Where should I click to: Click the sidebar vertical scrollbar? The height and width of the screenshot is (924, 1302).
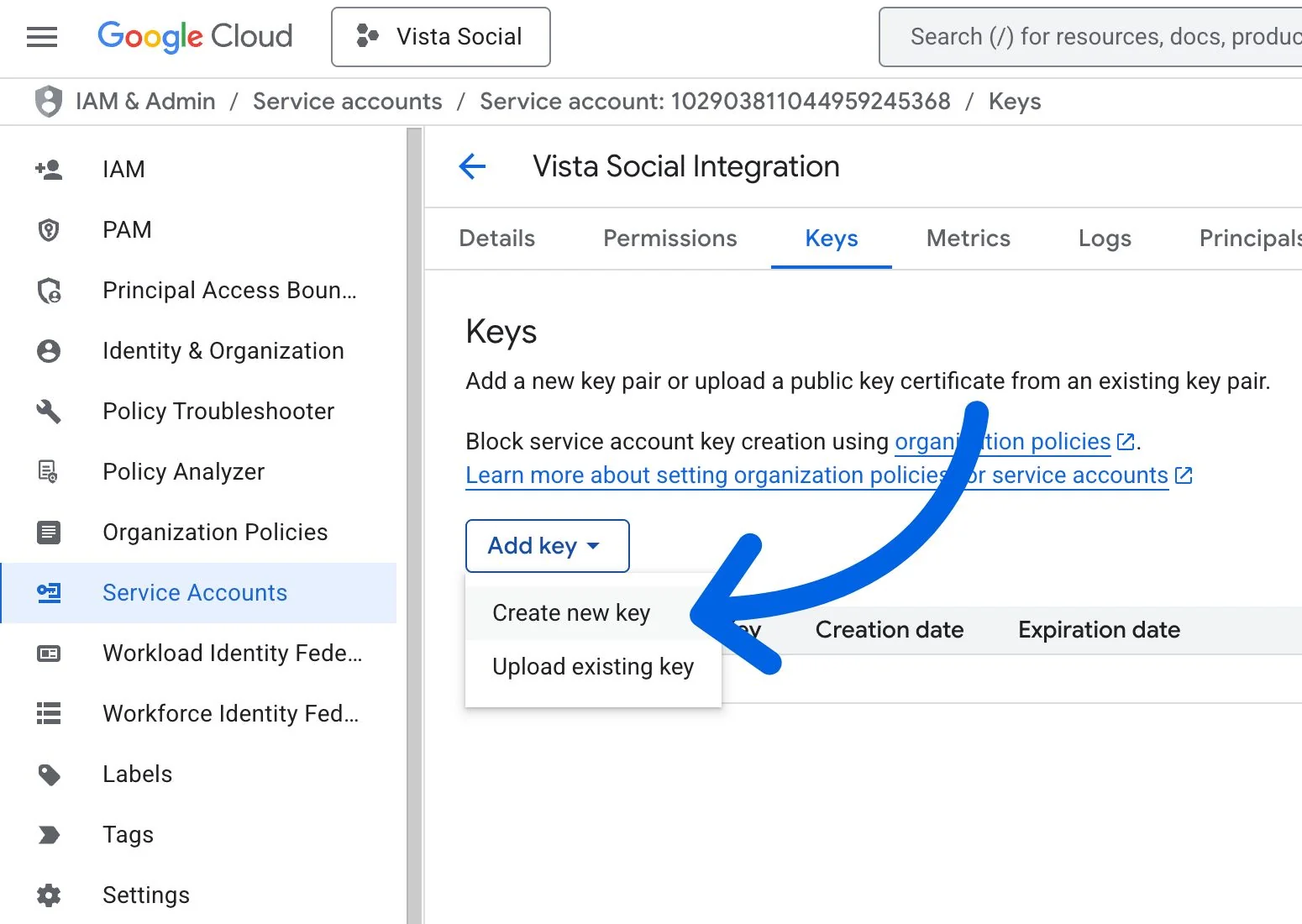click(414, 526)
